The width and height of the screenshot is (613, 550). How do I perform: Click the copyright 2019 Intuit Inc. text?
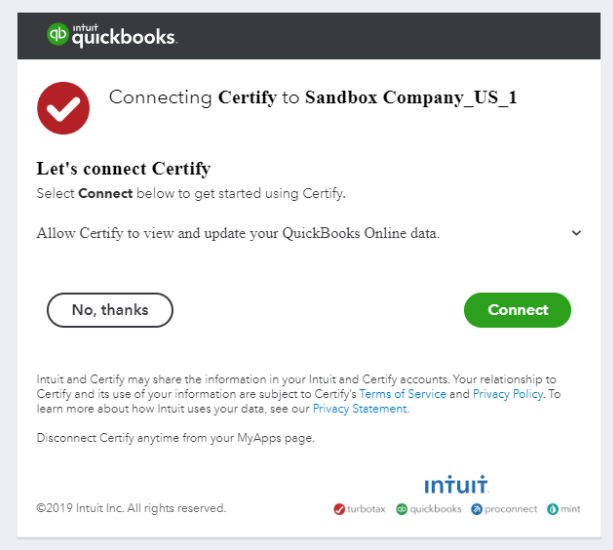pyautogui.click(x=131, y=508)
